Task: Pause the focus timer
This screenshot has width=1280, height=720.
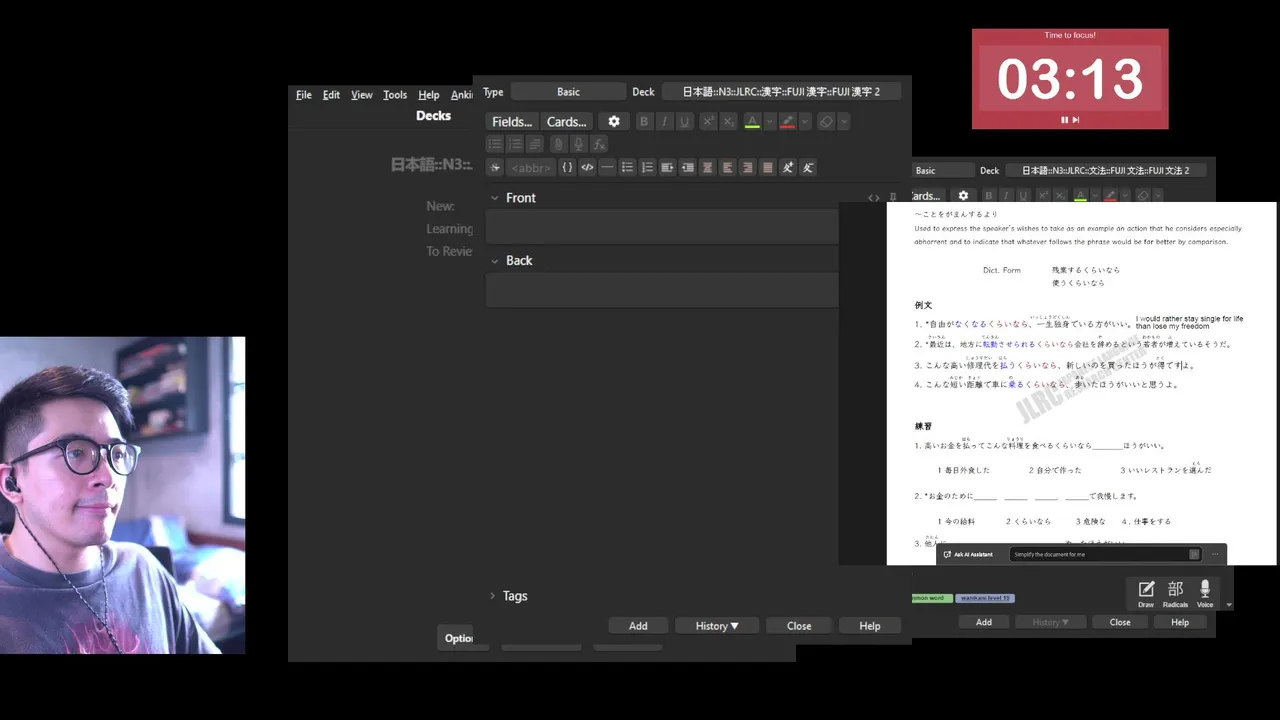Action: pos(1065,119)
